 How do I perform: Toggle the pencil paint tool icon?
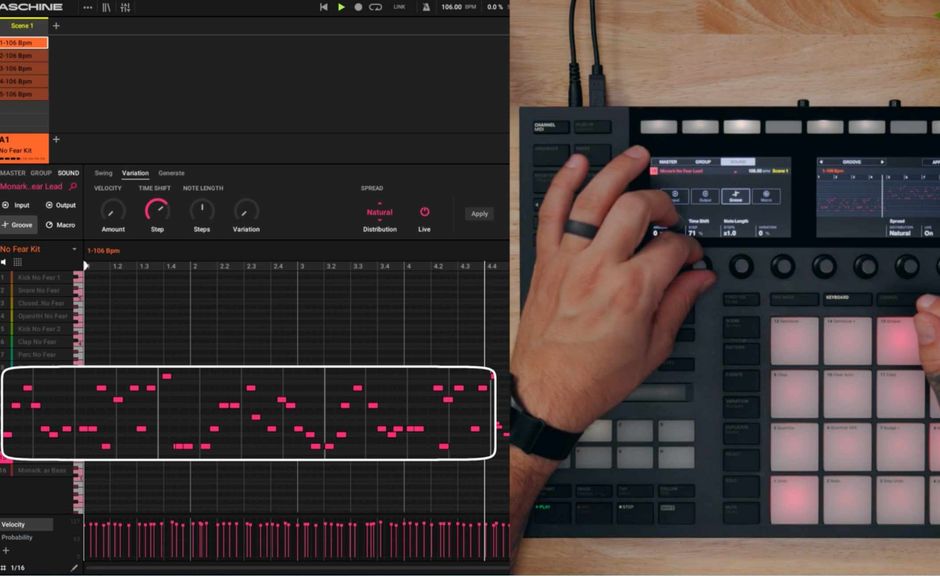[x=74, y=568]
